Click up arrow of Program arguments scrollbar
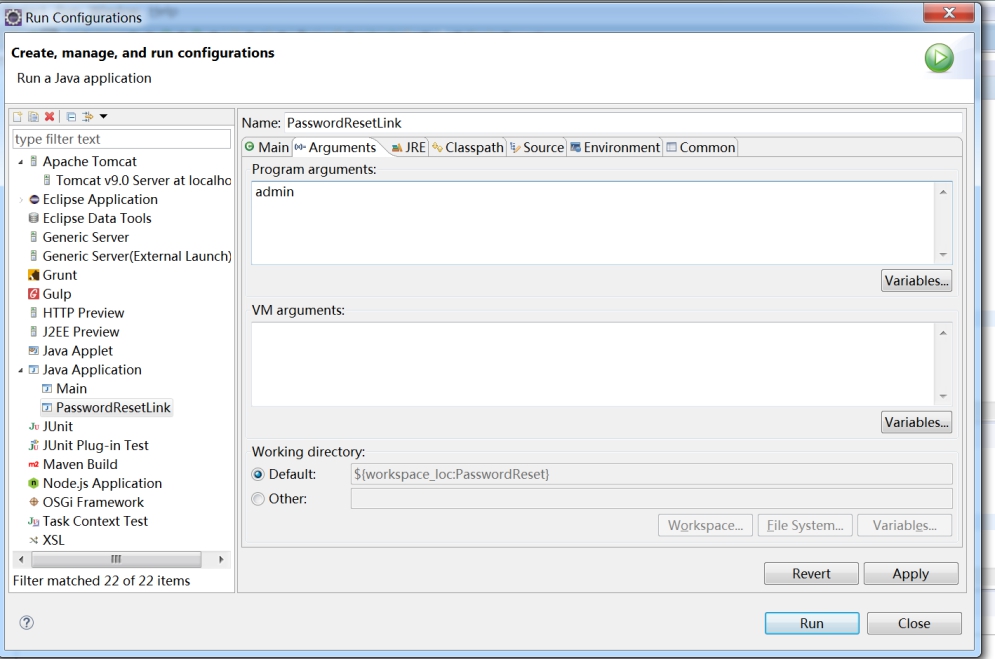 pos(943,192)
